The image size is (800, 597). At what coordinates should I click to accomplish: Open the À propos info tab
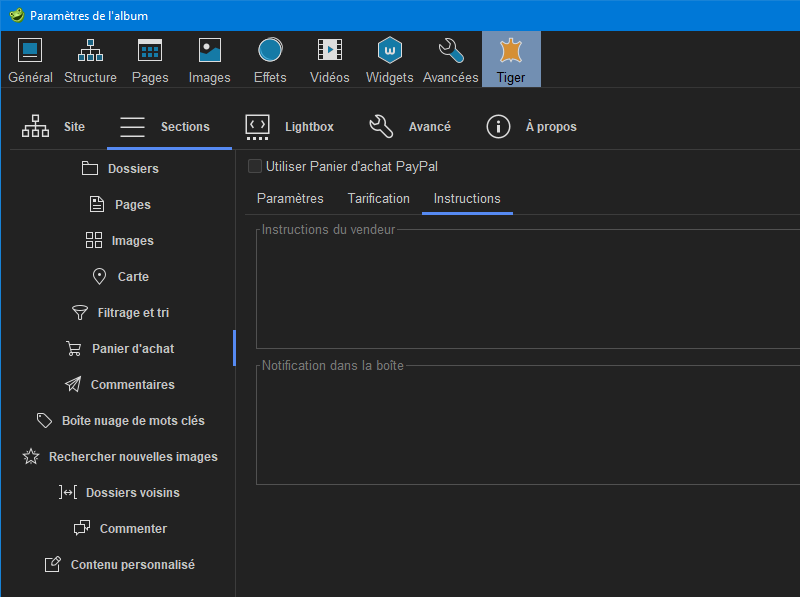(531, 127)
